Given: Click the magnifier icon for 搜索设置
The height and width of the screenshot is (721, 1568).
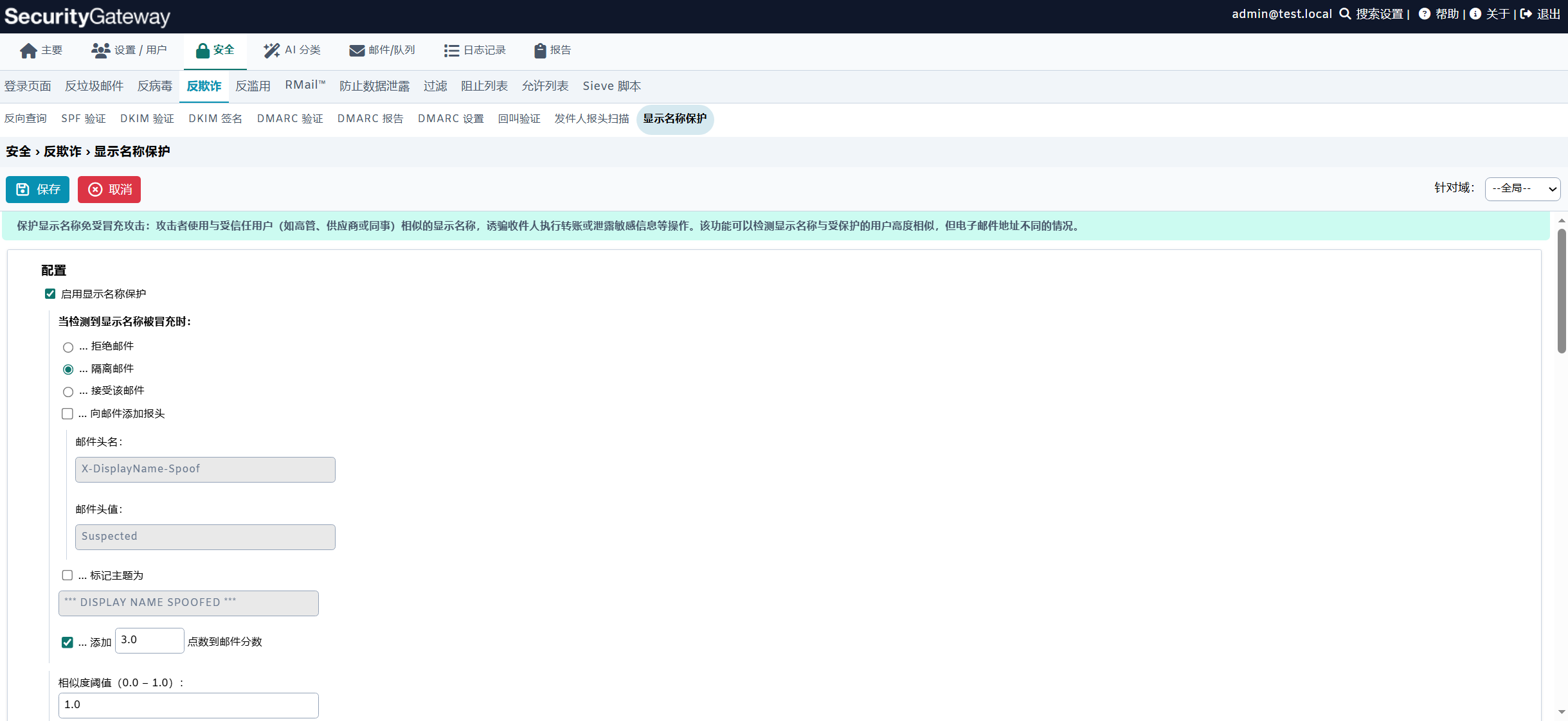Looking at the screenshot, I should click(1345, 13).
